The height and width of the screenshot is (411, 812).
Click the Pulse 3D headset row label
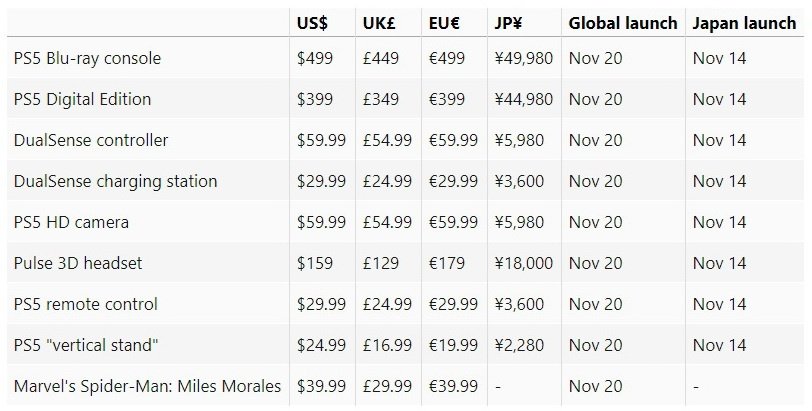coord(78,263)
